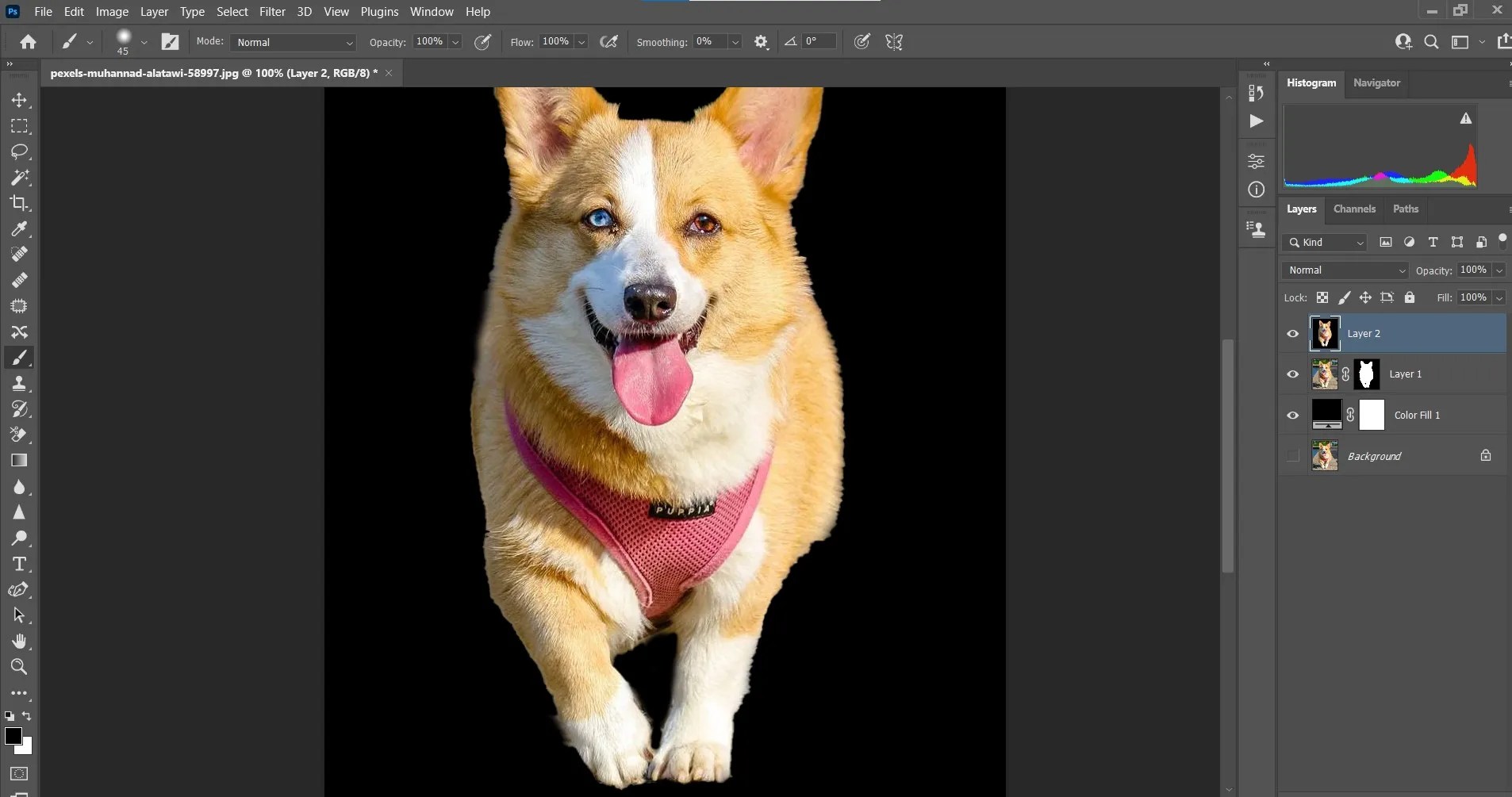
Task: Select the Lasso tool
Action: click(20, 152)
